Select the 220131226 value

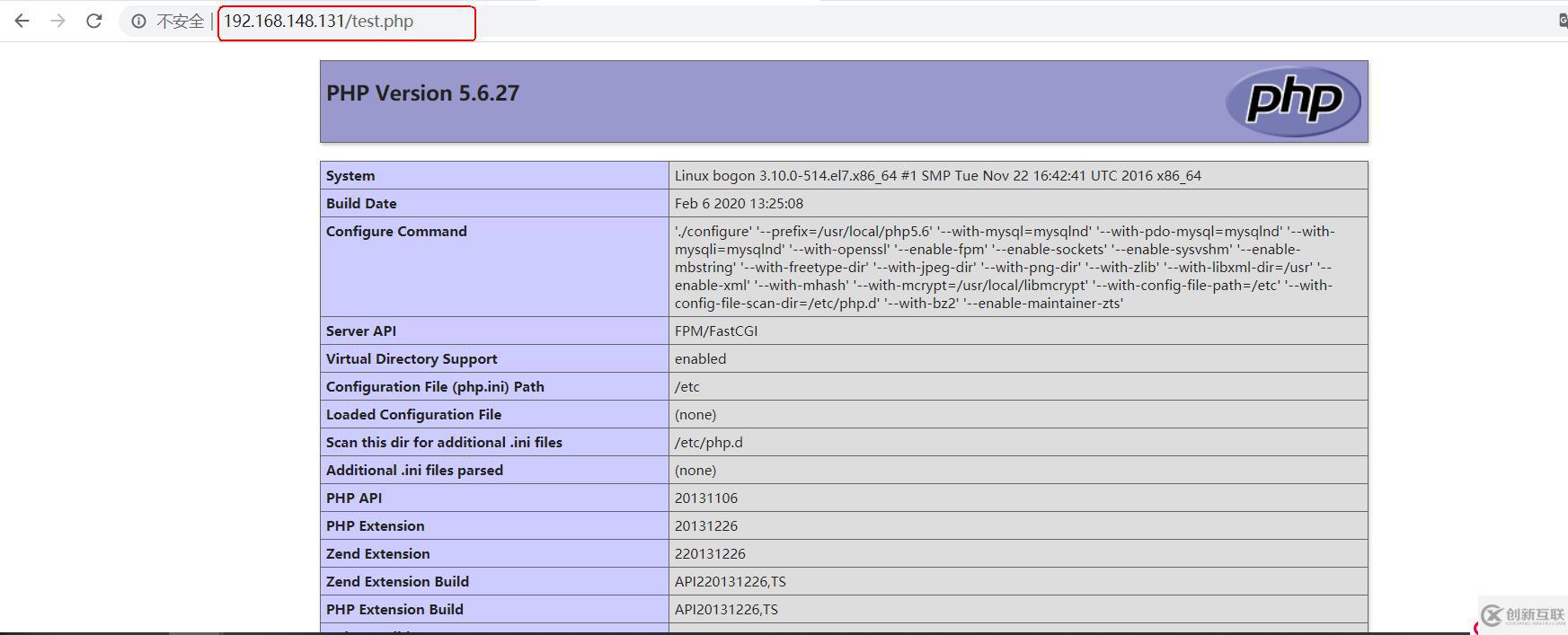710,554
